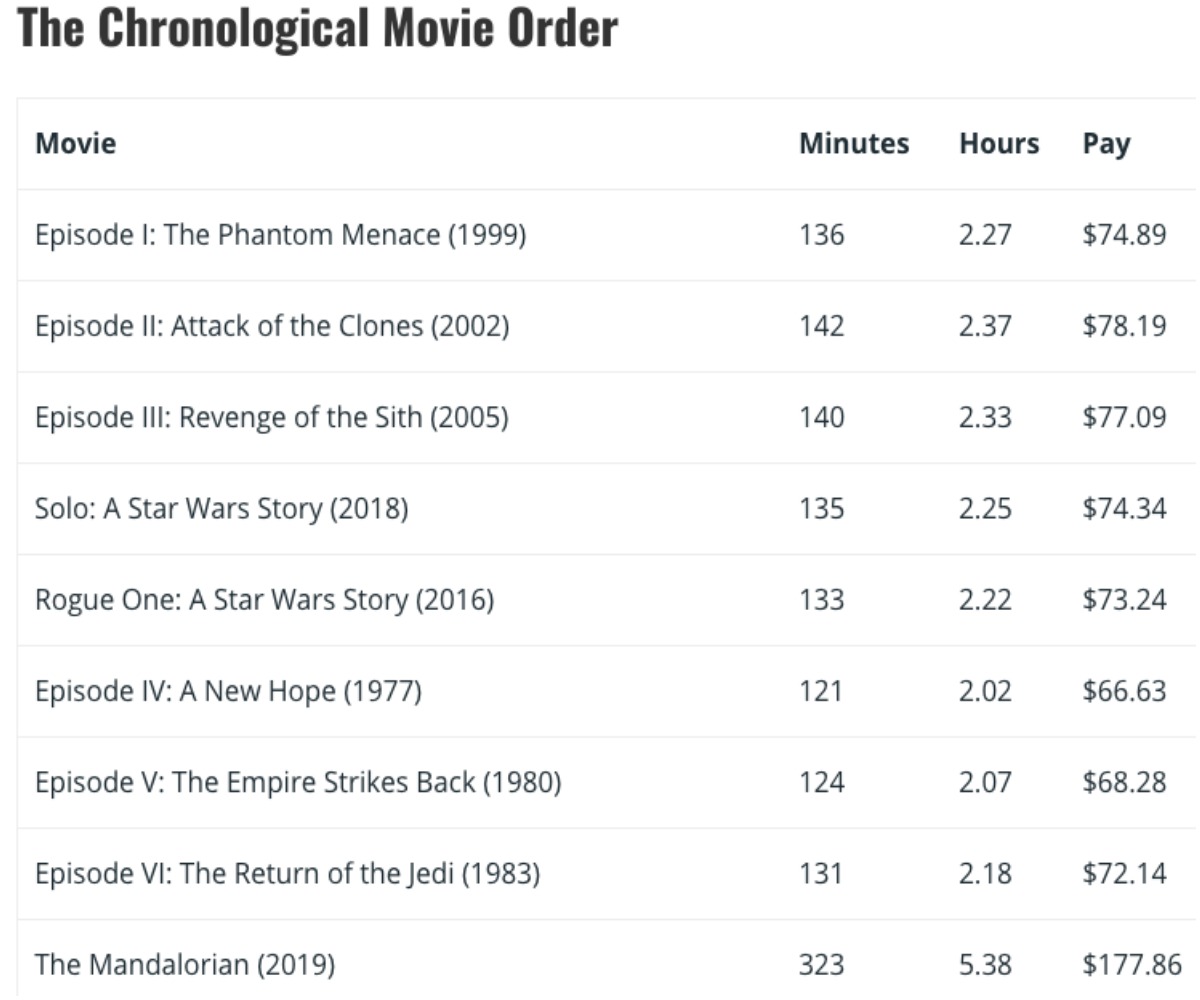Click Episode VI: The Return of the Jedi
The height and width of the screenshot is (1000, 1200).
(288, 875)
